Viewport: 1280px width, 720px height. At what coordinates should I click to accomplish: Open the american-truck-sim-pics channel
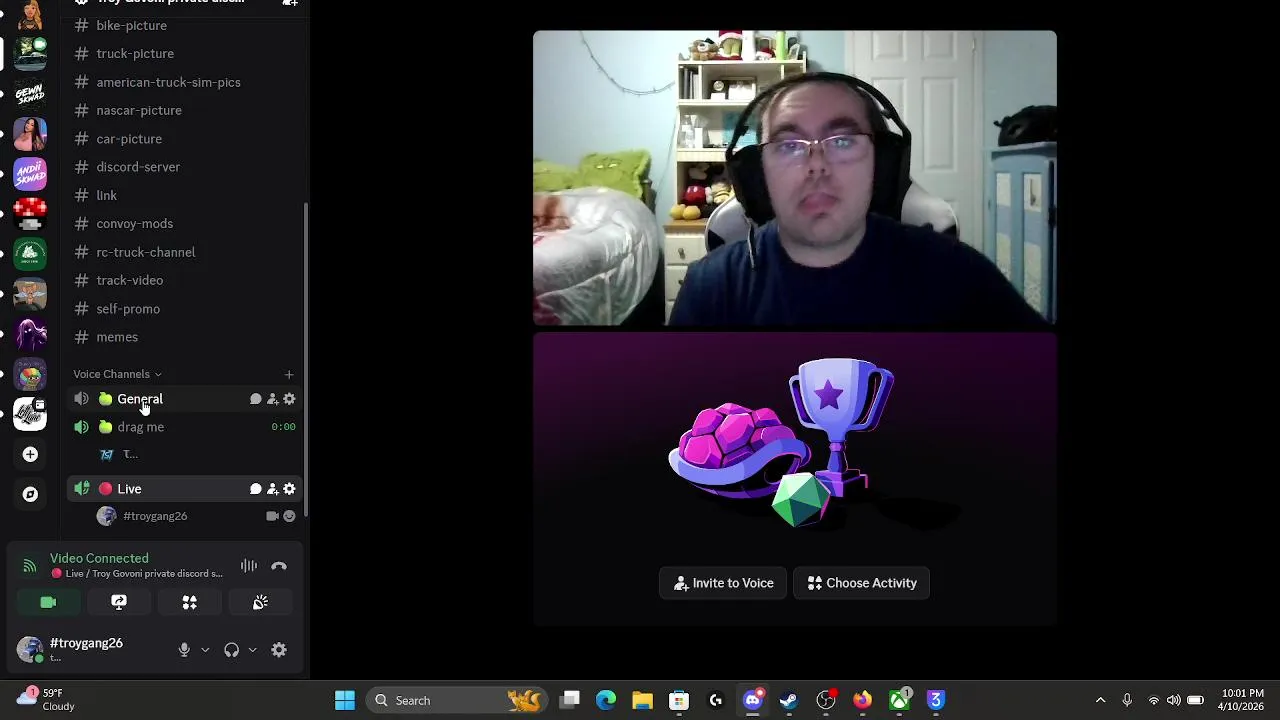point(168,82)
